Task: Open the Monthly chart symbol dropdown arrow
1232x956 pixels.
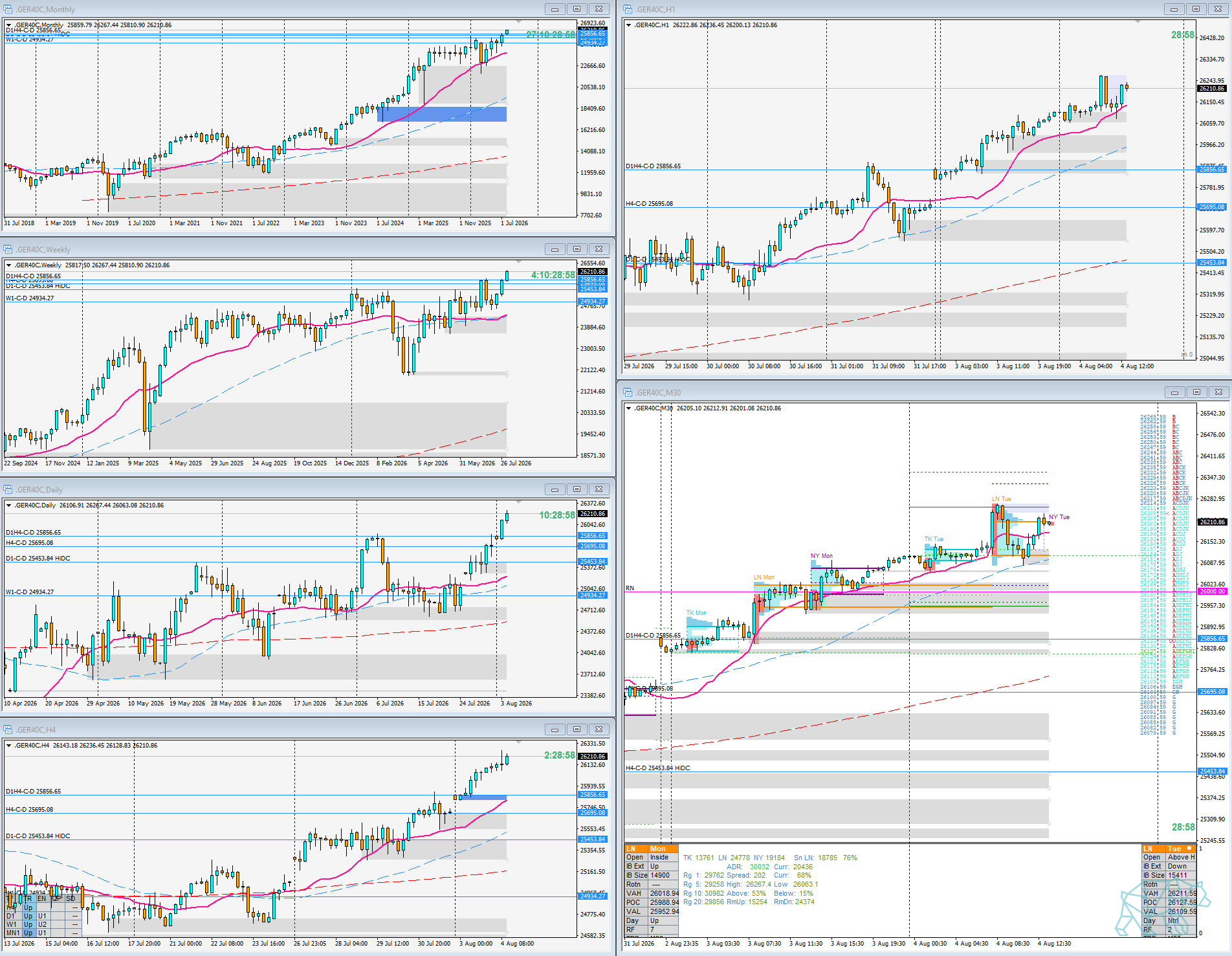Action: pyautogui.click(x=8, y=25)
